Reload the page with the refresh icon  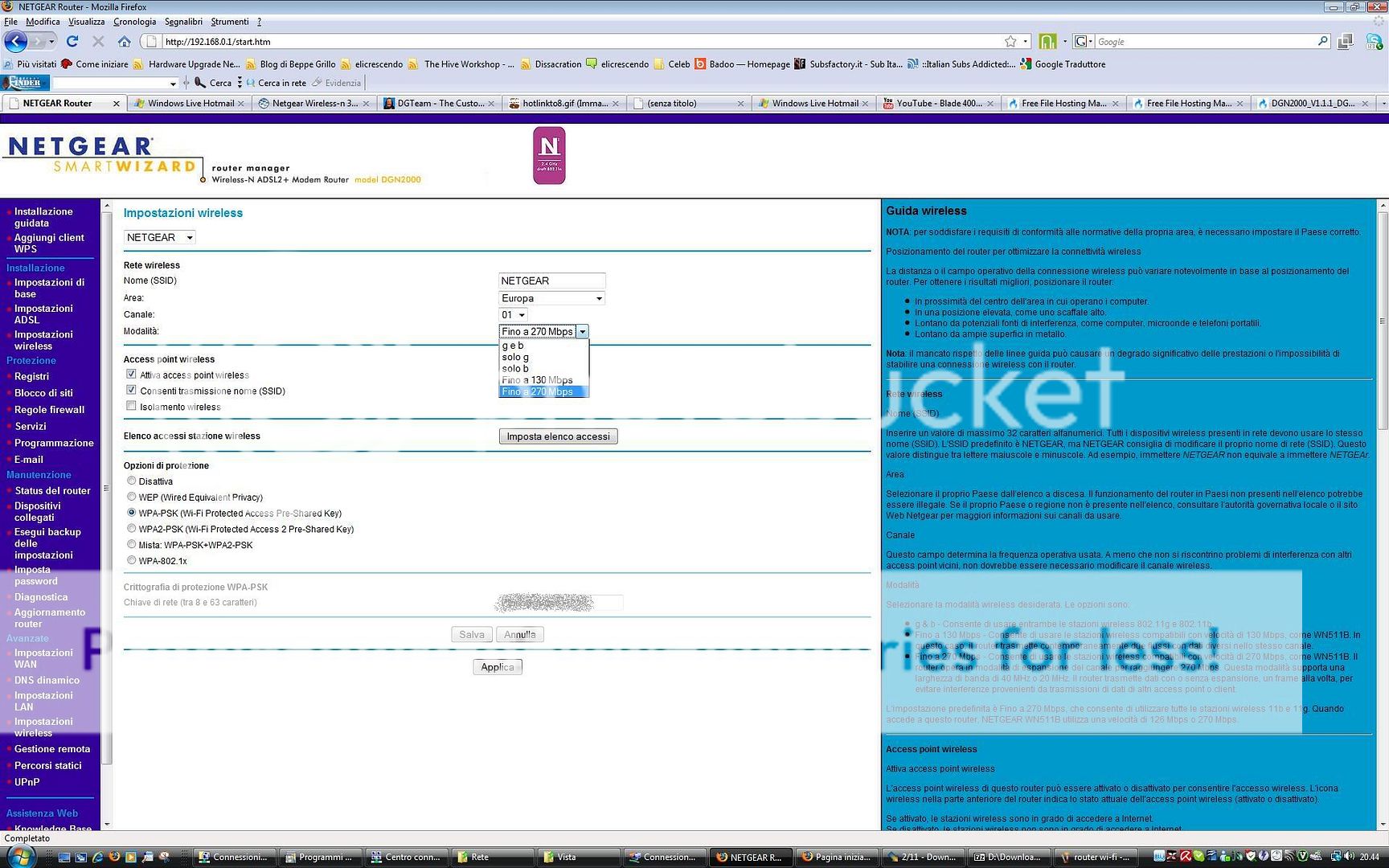(x=72, y=41)
